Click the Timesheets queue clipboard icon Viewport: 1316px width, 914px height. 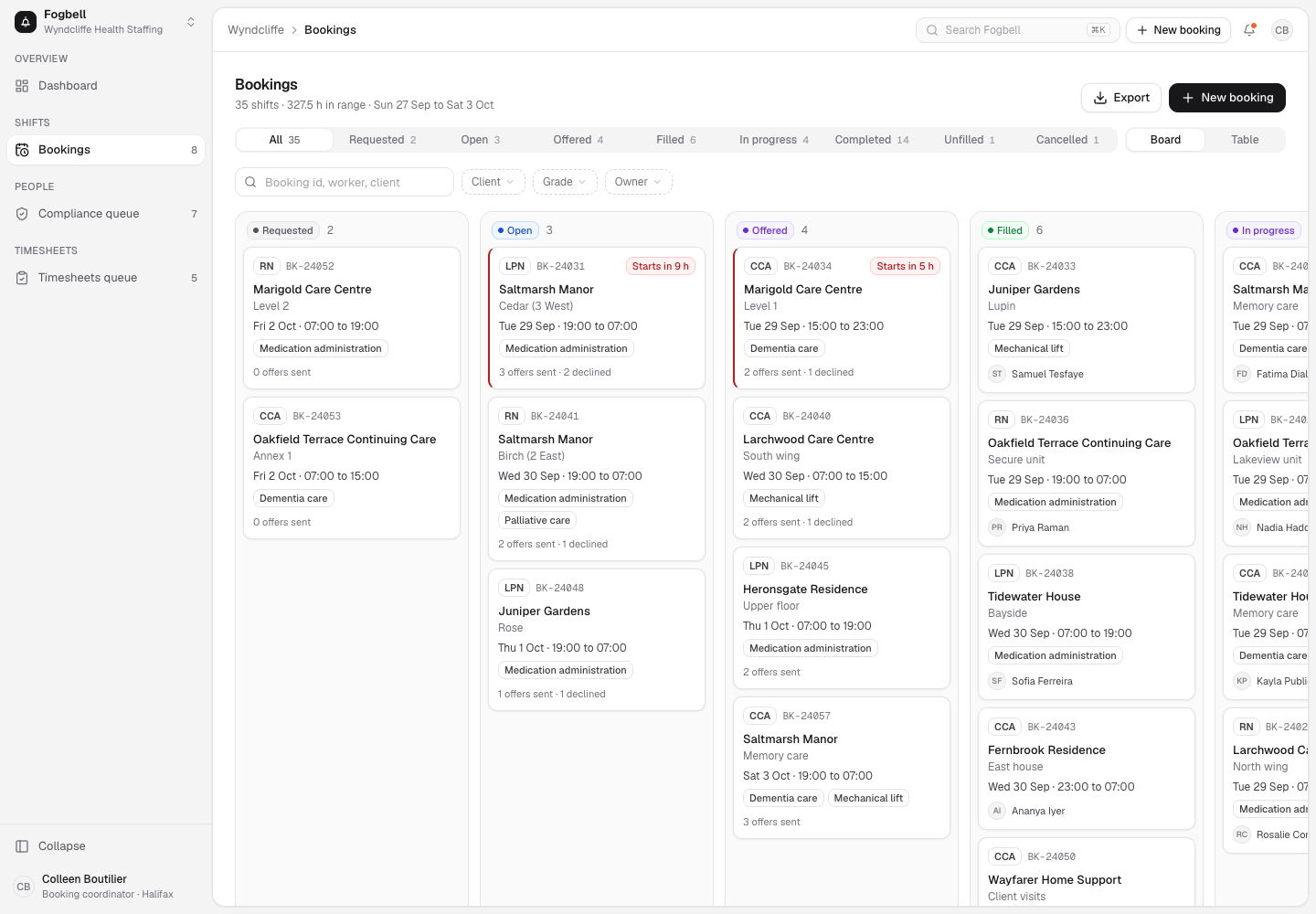(x=22, y=278)
